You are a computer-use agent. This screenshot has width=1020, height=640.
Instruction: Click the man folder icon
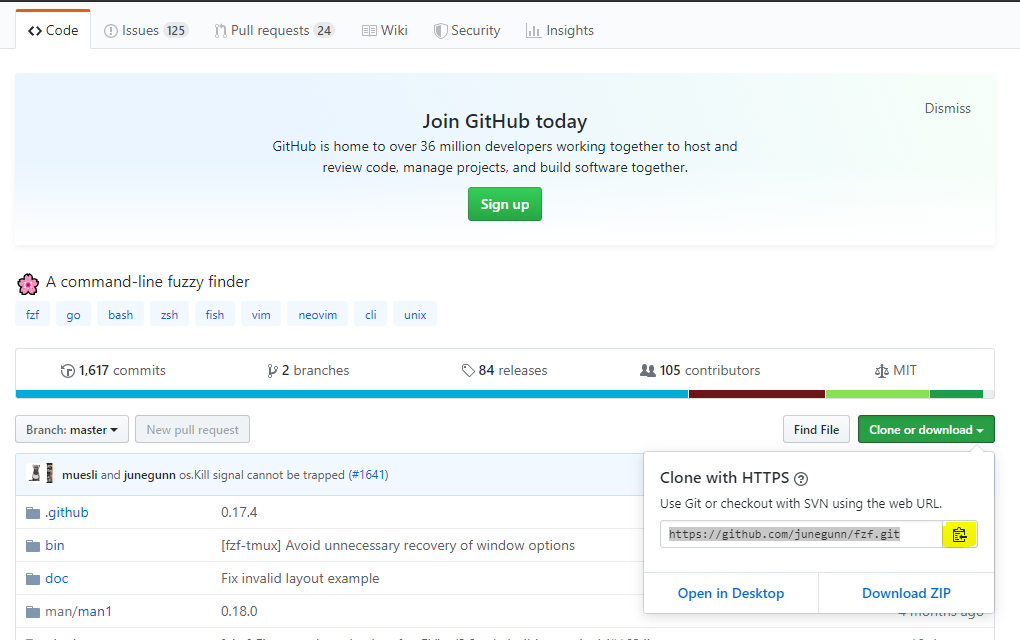click(x=33, y=612)
